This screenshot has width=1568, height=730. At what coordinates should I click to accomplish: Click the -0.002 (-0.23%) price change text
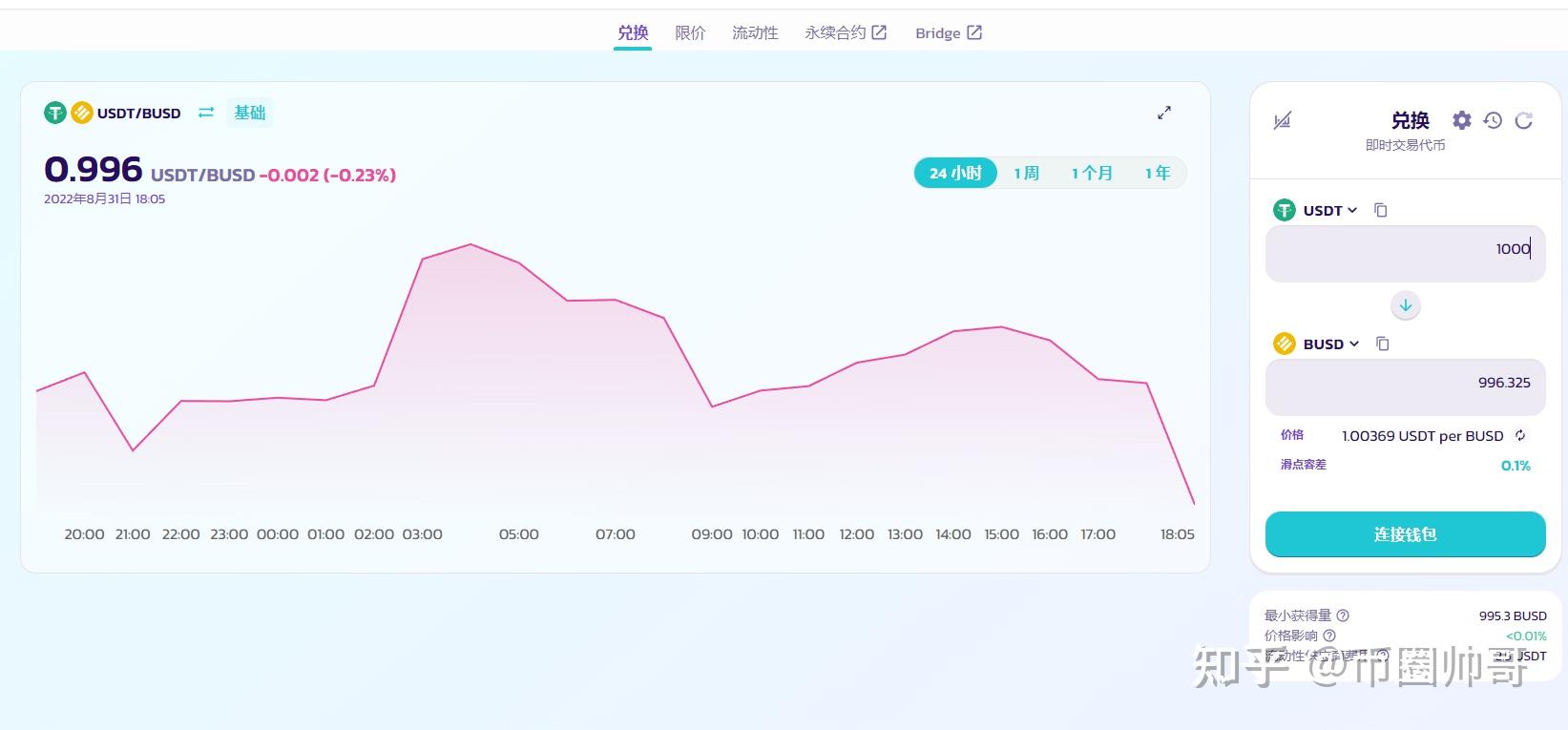click(x=327, y=175)
